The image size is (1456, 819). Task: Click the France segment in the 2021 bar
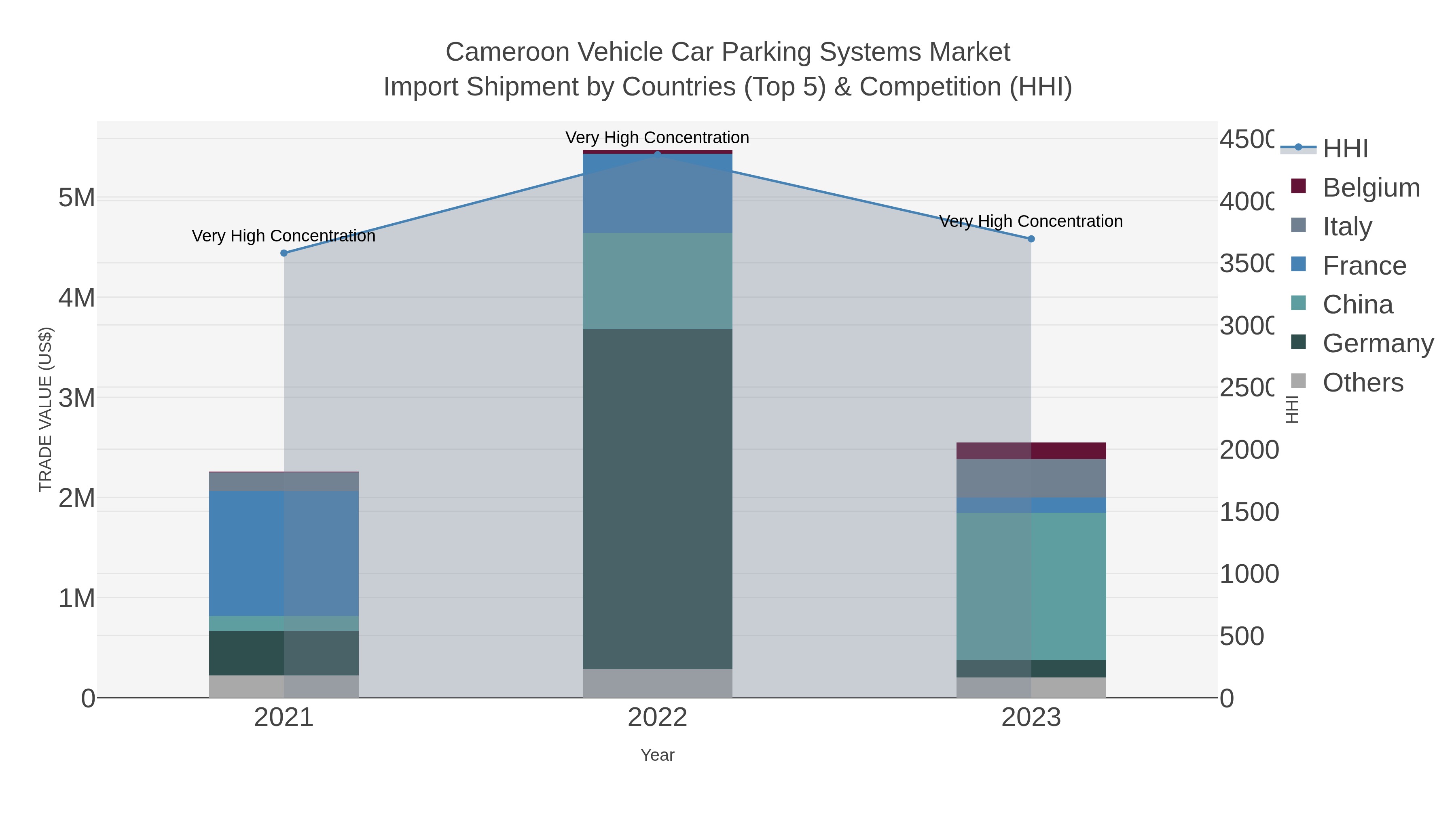[284, 553]
